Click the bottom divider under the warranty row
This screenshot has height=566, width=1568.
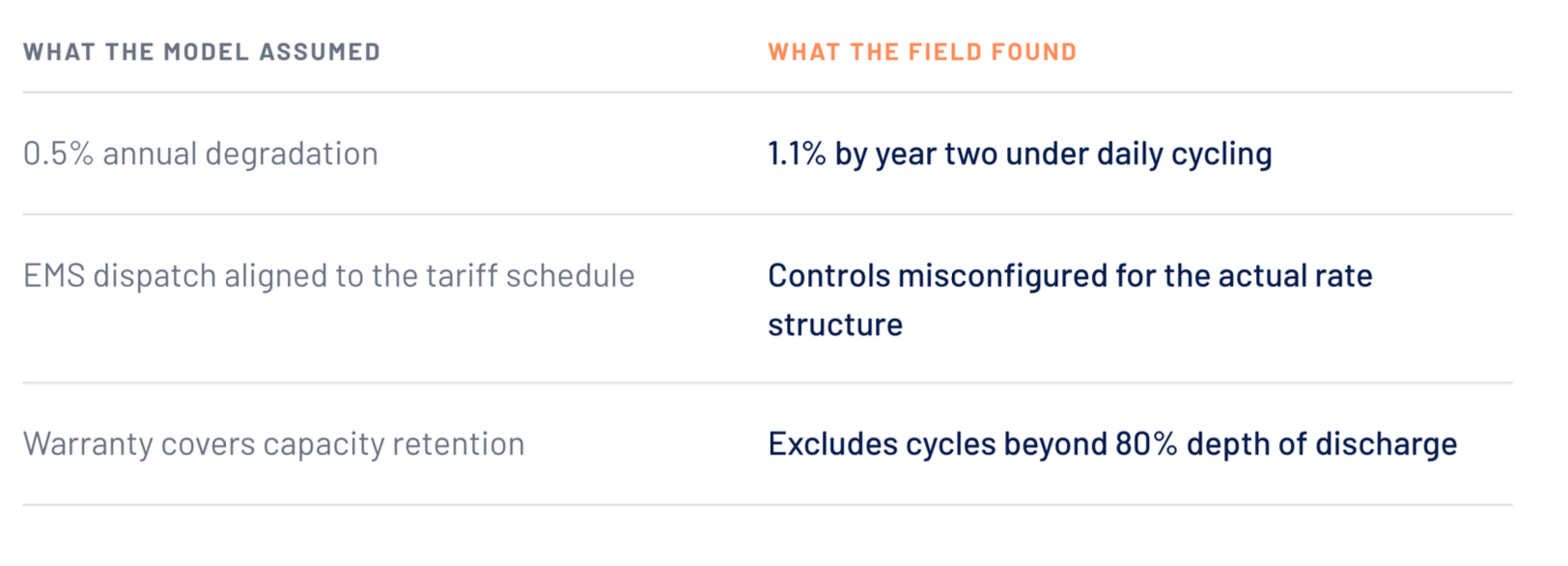pyautogui.click(x=768, y=504)
